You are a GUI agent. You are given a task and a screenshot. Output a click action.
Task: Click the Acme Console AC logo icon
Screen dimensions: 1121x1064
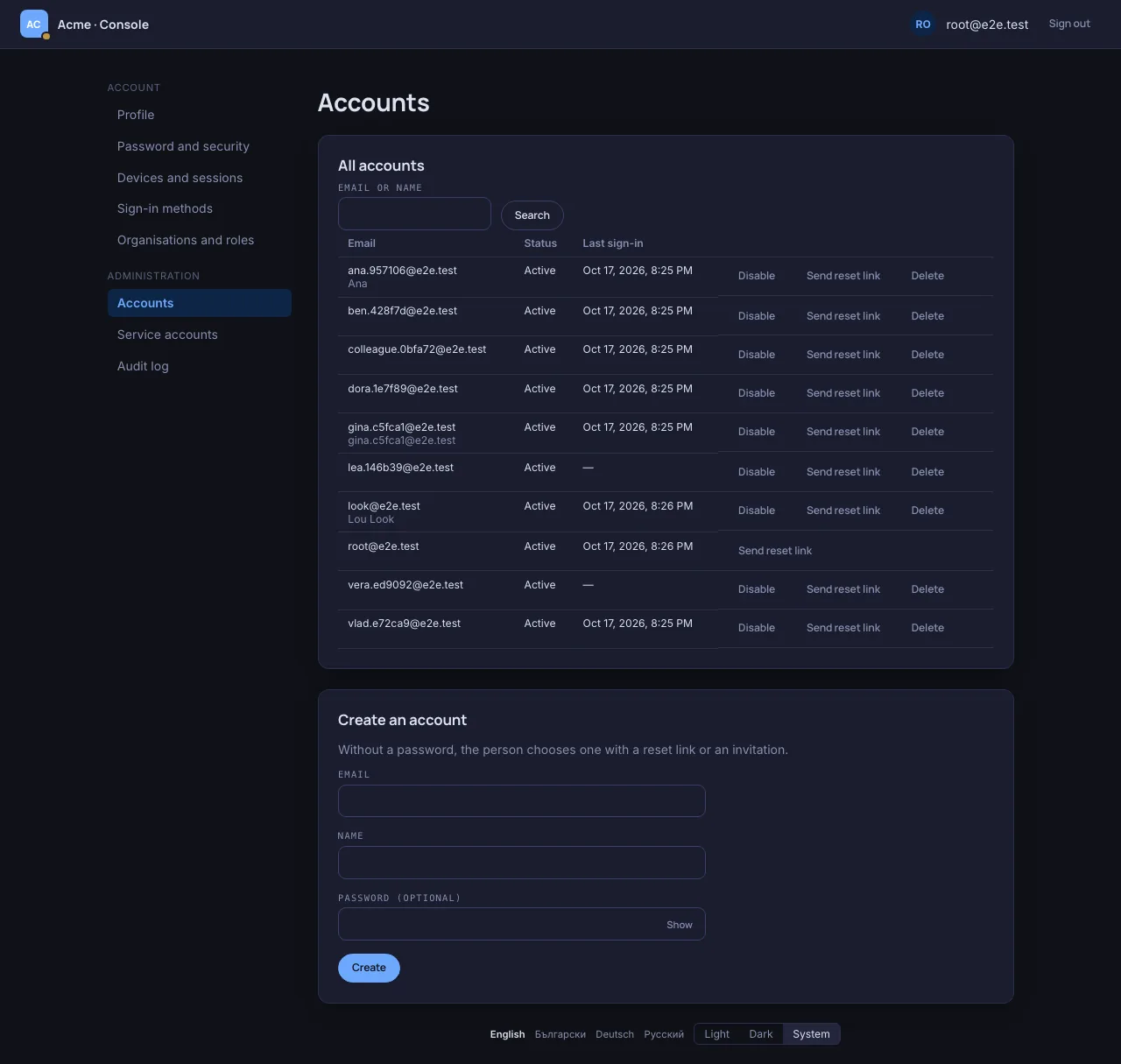click(34, 25)
